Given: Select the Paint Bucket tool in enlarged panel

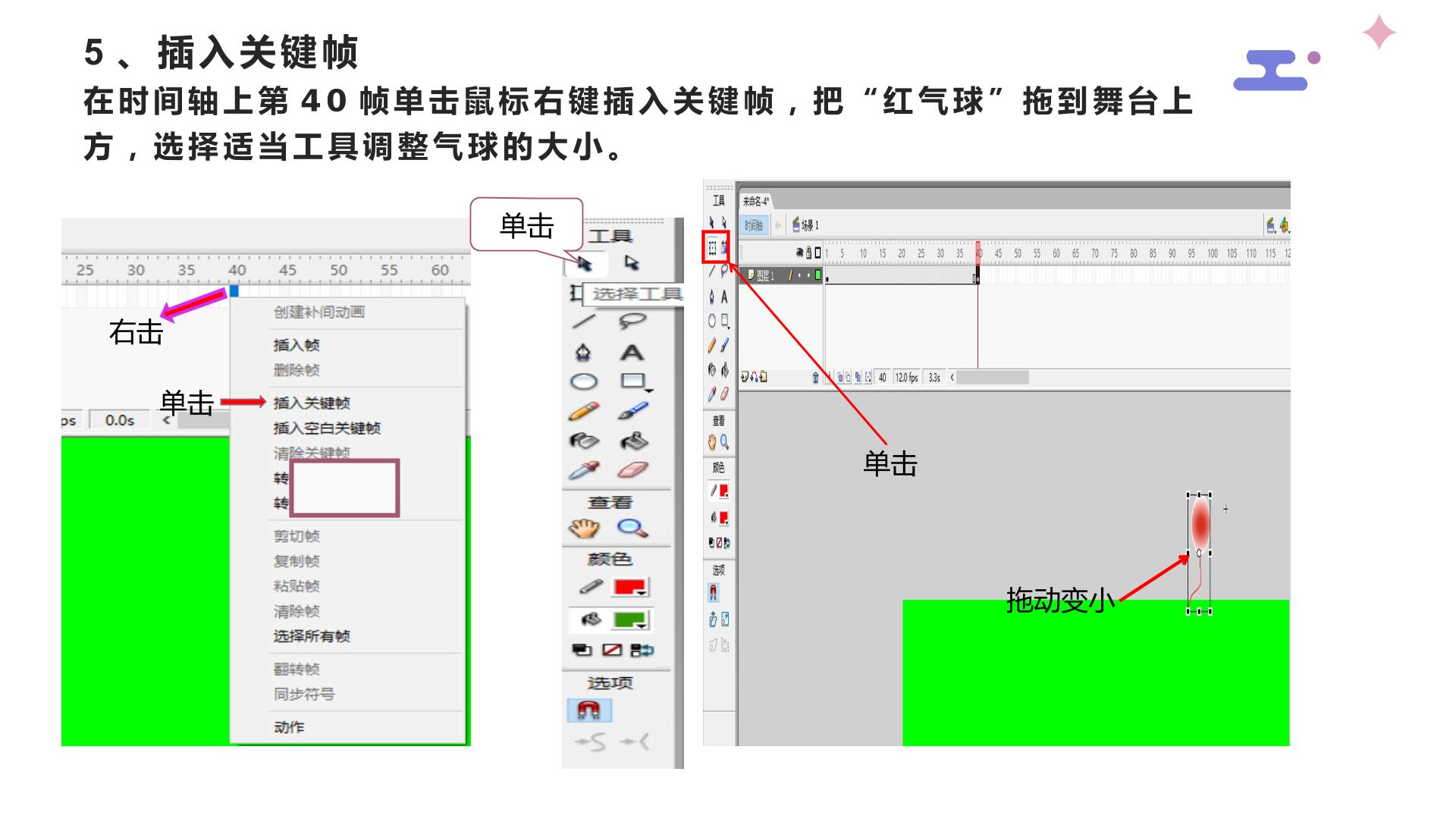Looking at the screenshot, I should point(632,441).
